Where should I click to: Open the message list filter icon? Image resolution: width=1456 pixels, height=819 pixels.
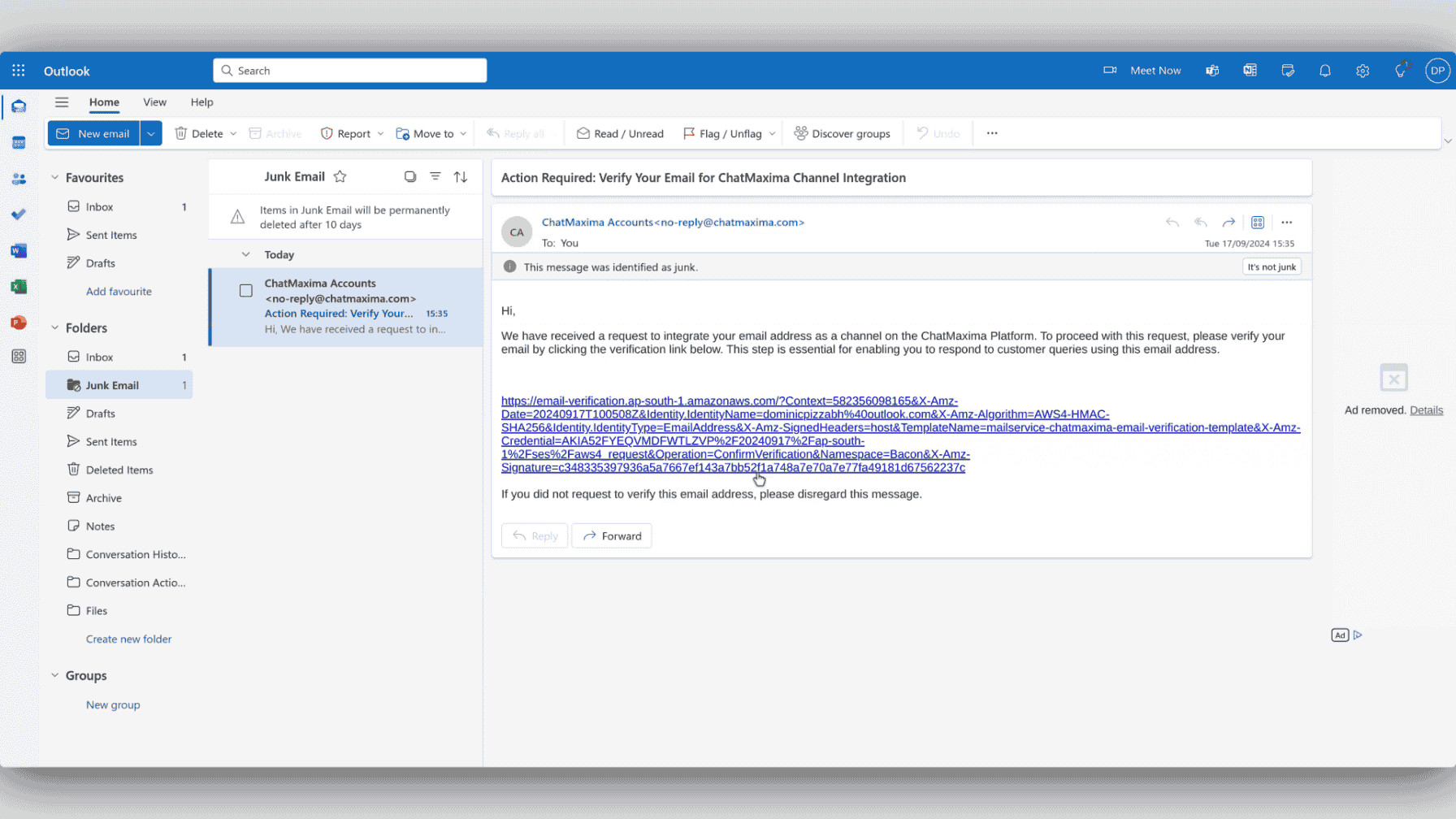tap(435, 176)
